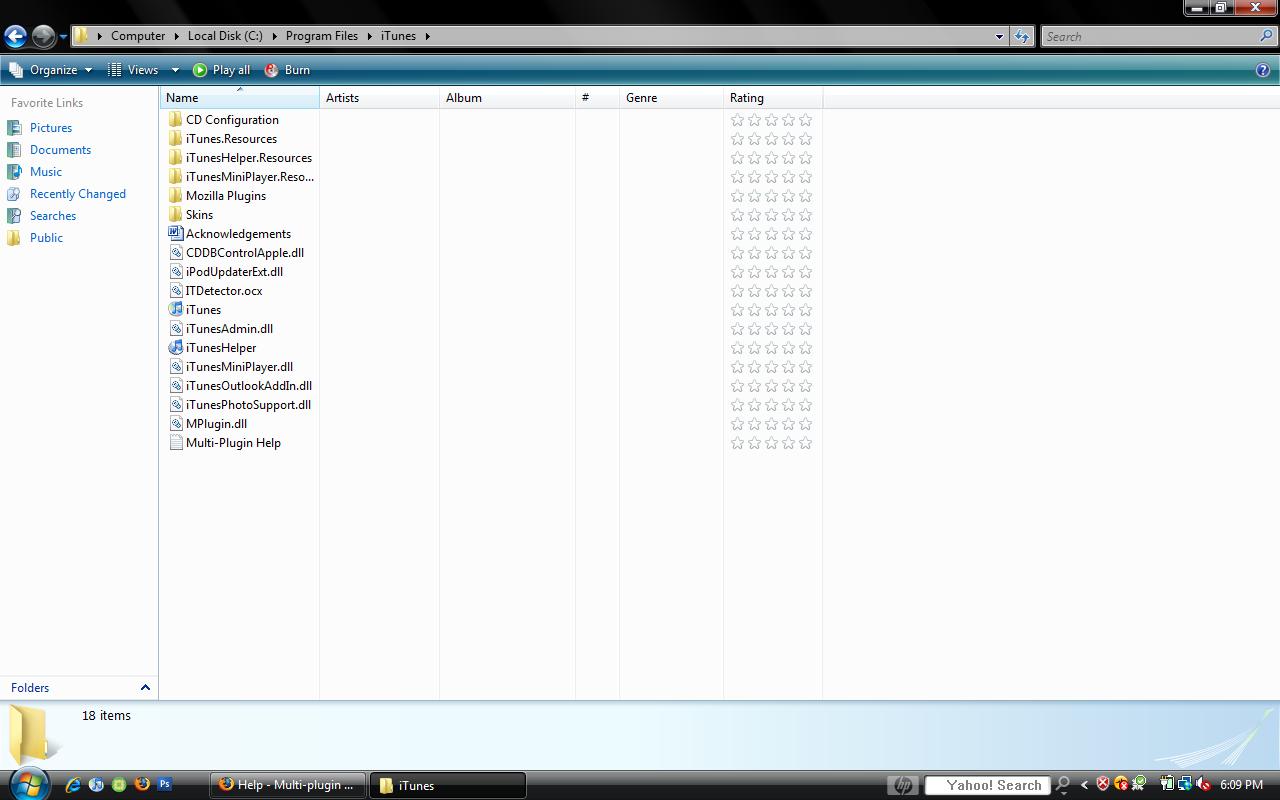Select the iPodUpdaterExt.dll file icon
Image resolution: width=1280 pixels, height=800 pixels.
point(176,272)
